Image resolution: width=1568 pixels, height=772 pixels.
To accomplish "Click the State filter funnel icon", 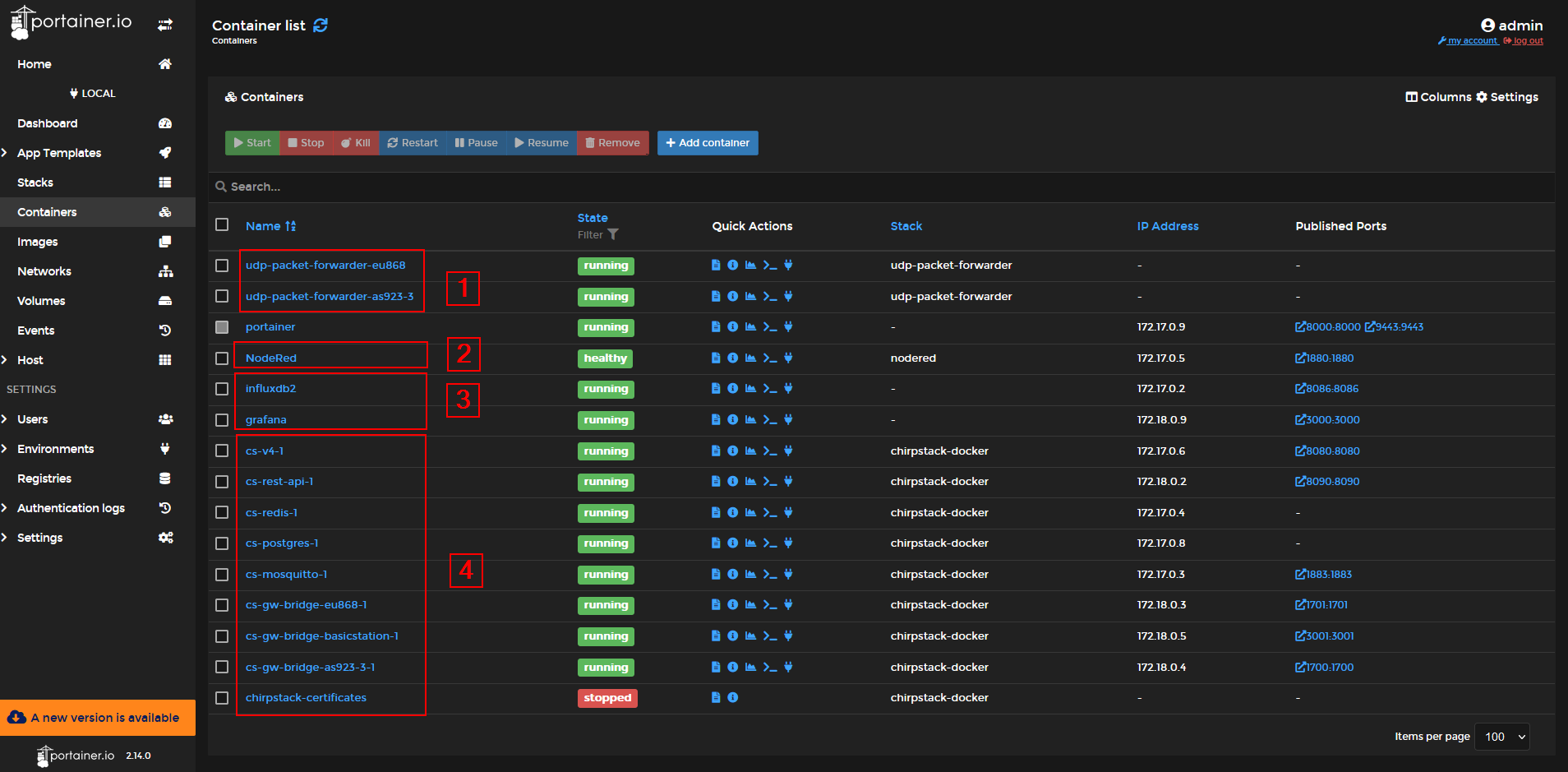I will [x=613, y=234].
